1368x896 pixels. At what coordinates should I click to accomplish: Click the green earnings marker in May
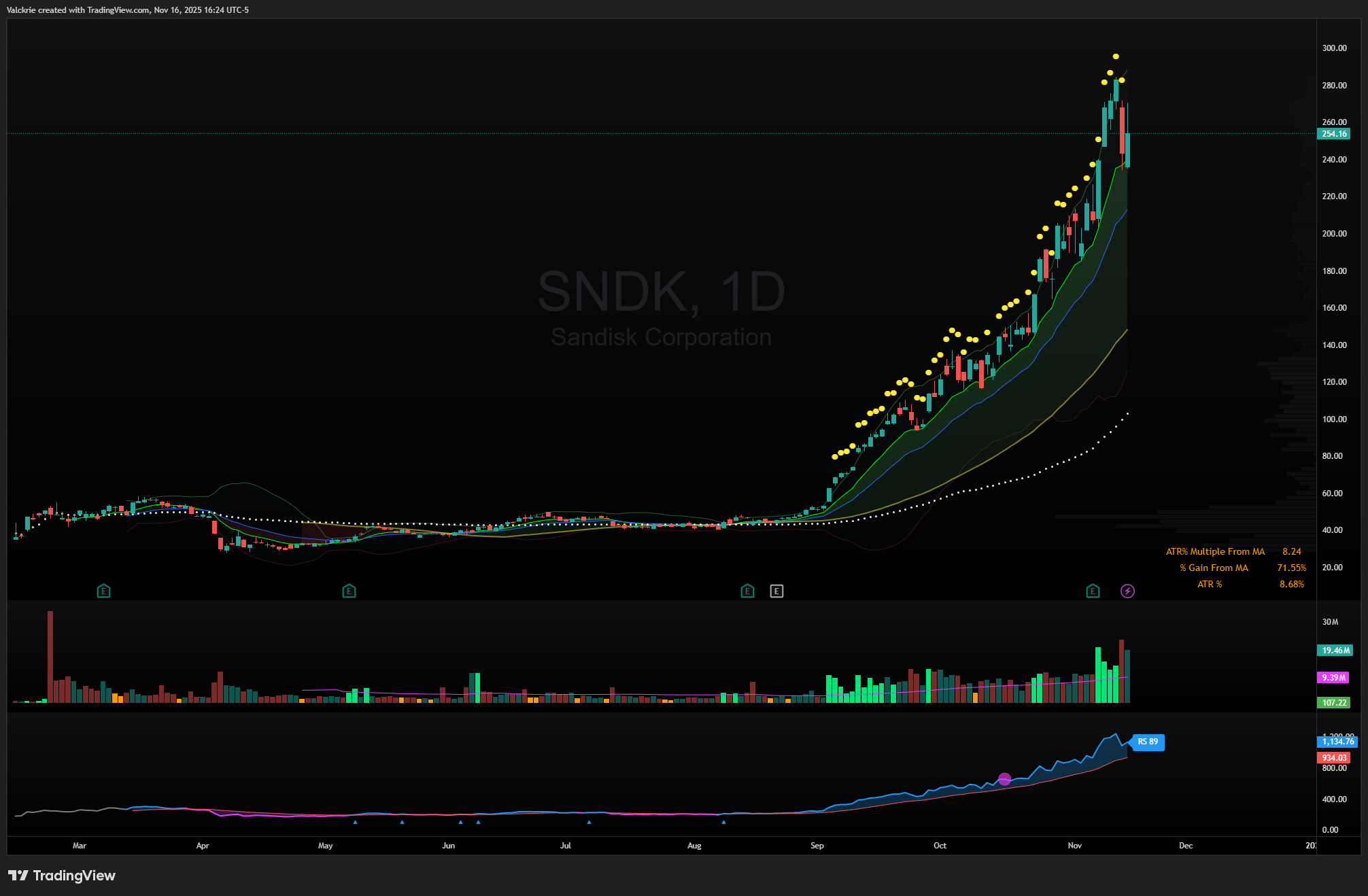pos(349,591)
